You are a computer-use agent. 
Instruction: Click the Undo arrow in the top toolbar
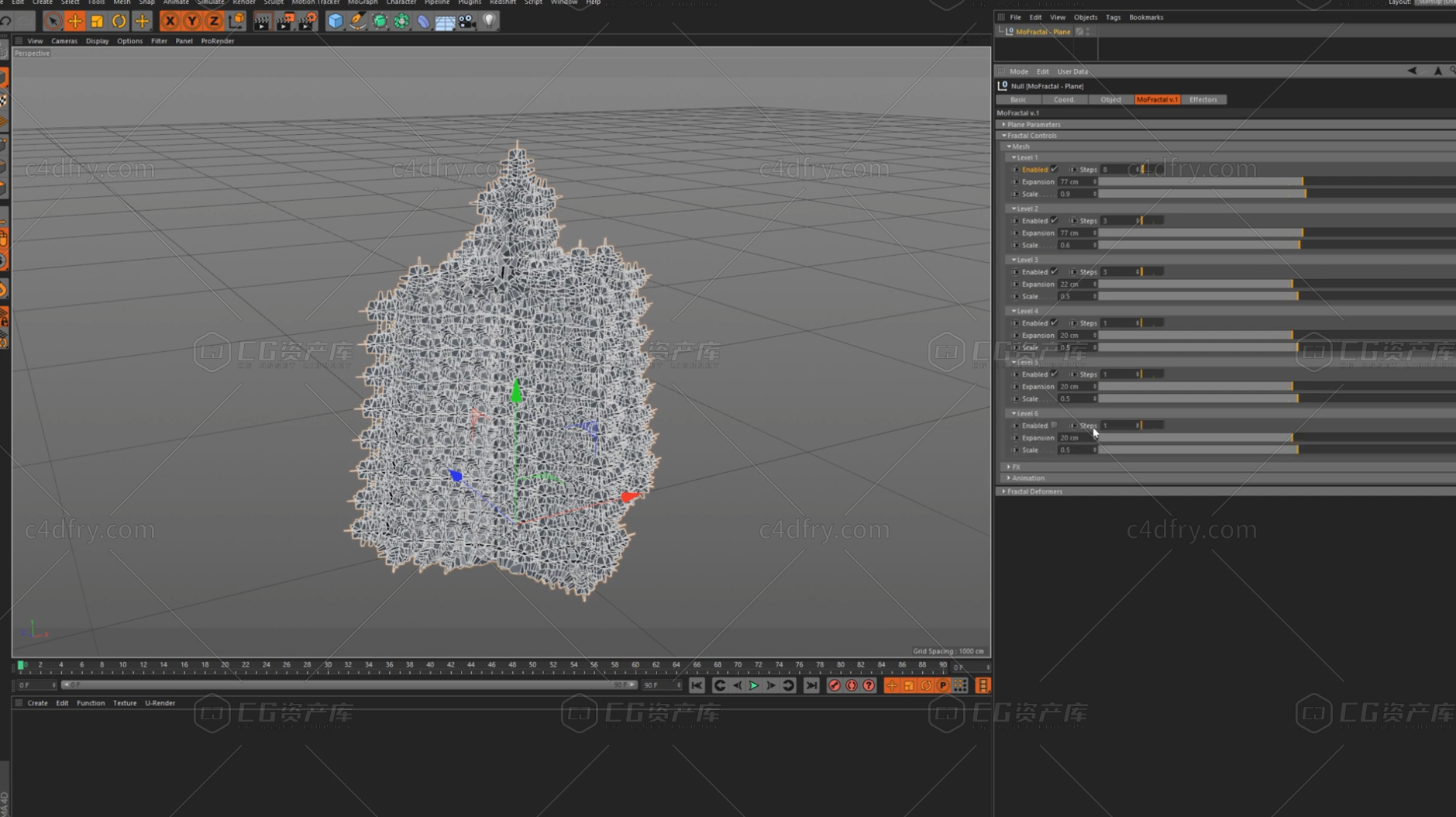(x=6, y=21)
